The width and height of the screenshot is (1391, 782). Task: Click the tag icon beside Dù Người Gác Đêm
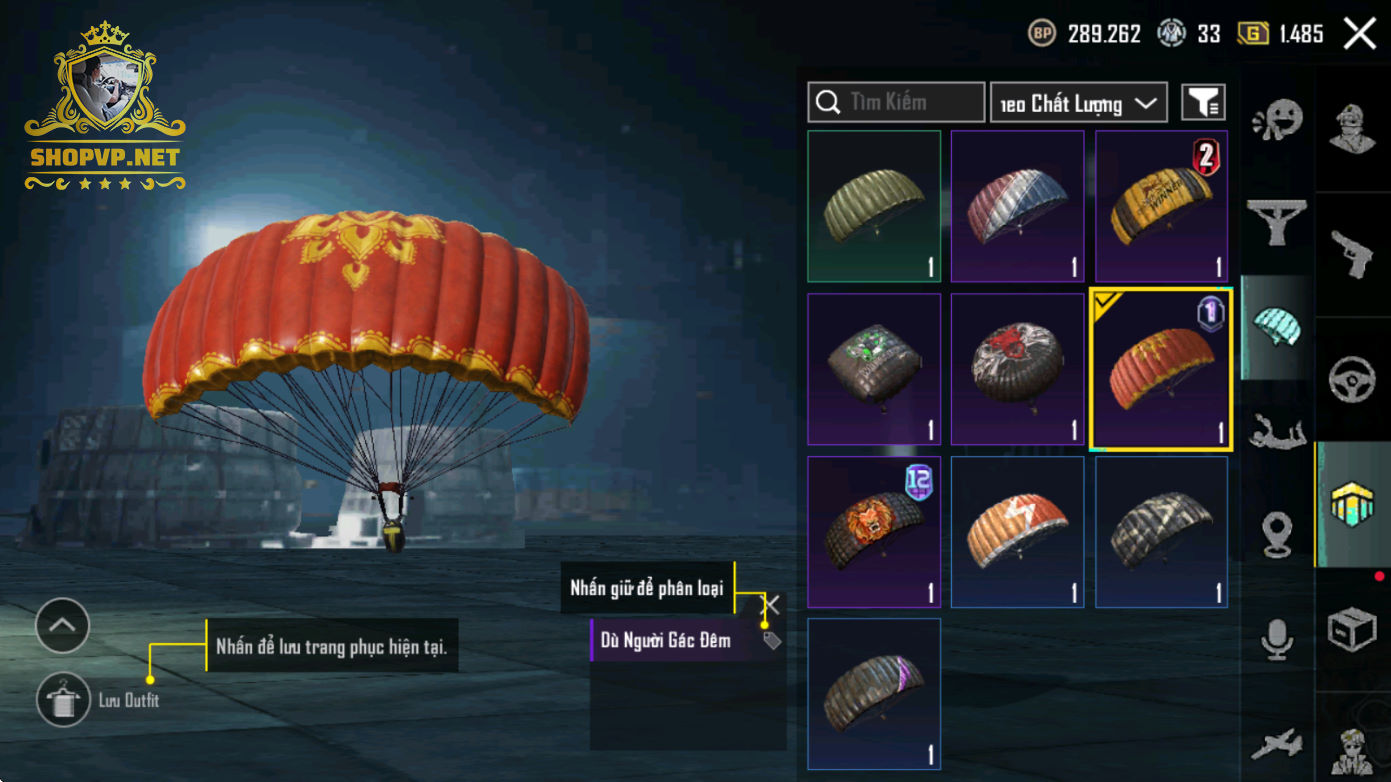[772, 640]
